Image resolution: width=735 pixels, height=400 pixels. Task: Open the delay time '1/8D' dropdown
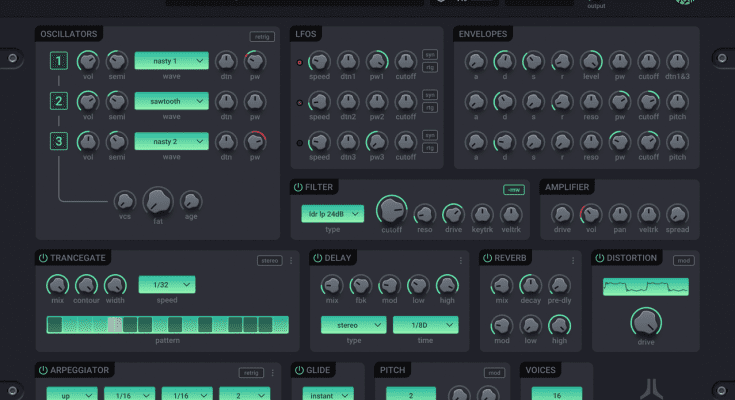tap(425, 324)
